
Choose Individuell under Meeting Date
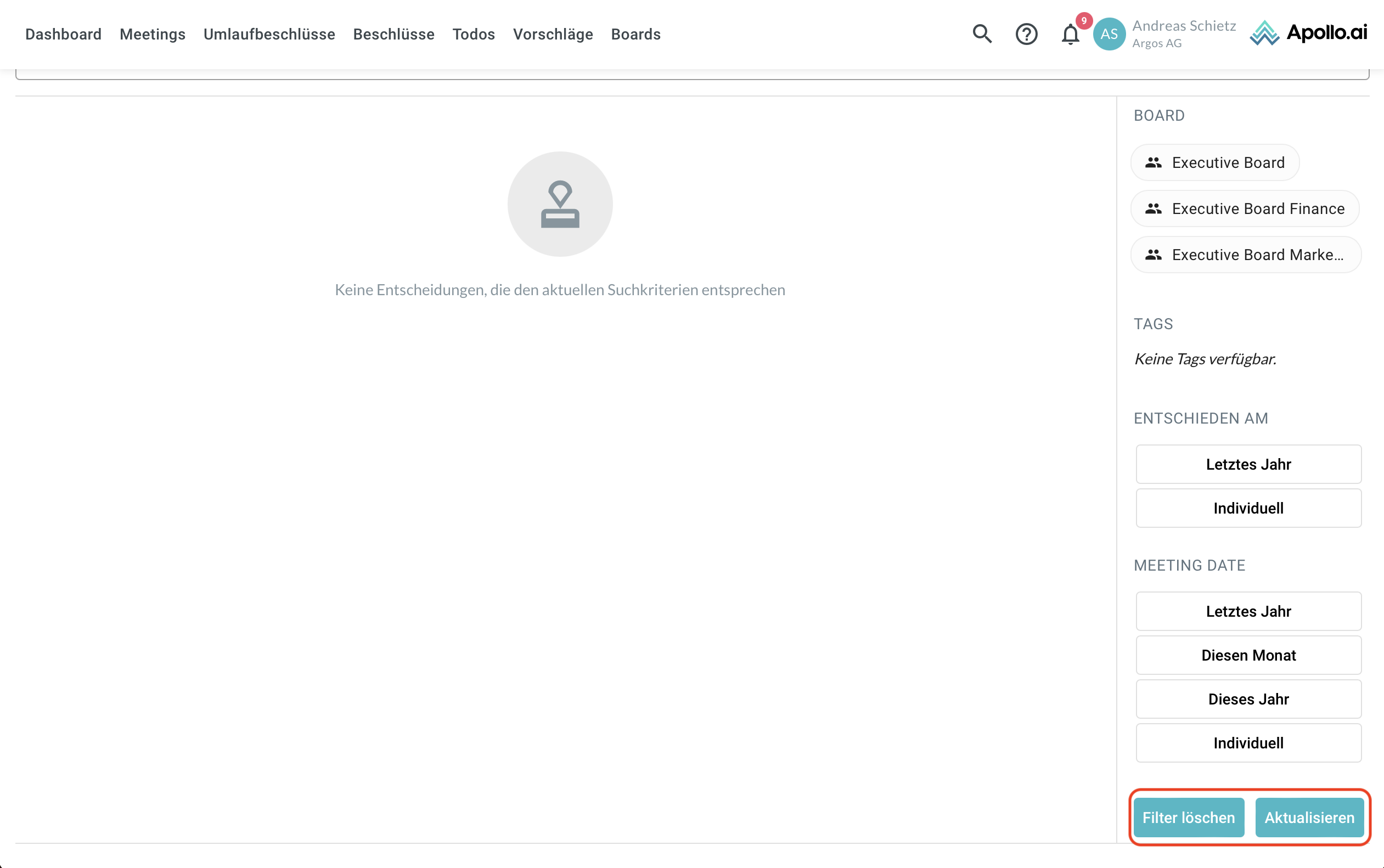[1248, 743]
